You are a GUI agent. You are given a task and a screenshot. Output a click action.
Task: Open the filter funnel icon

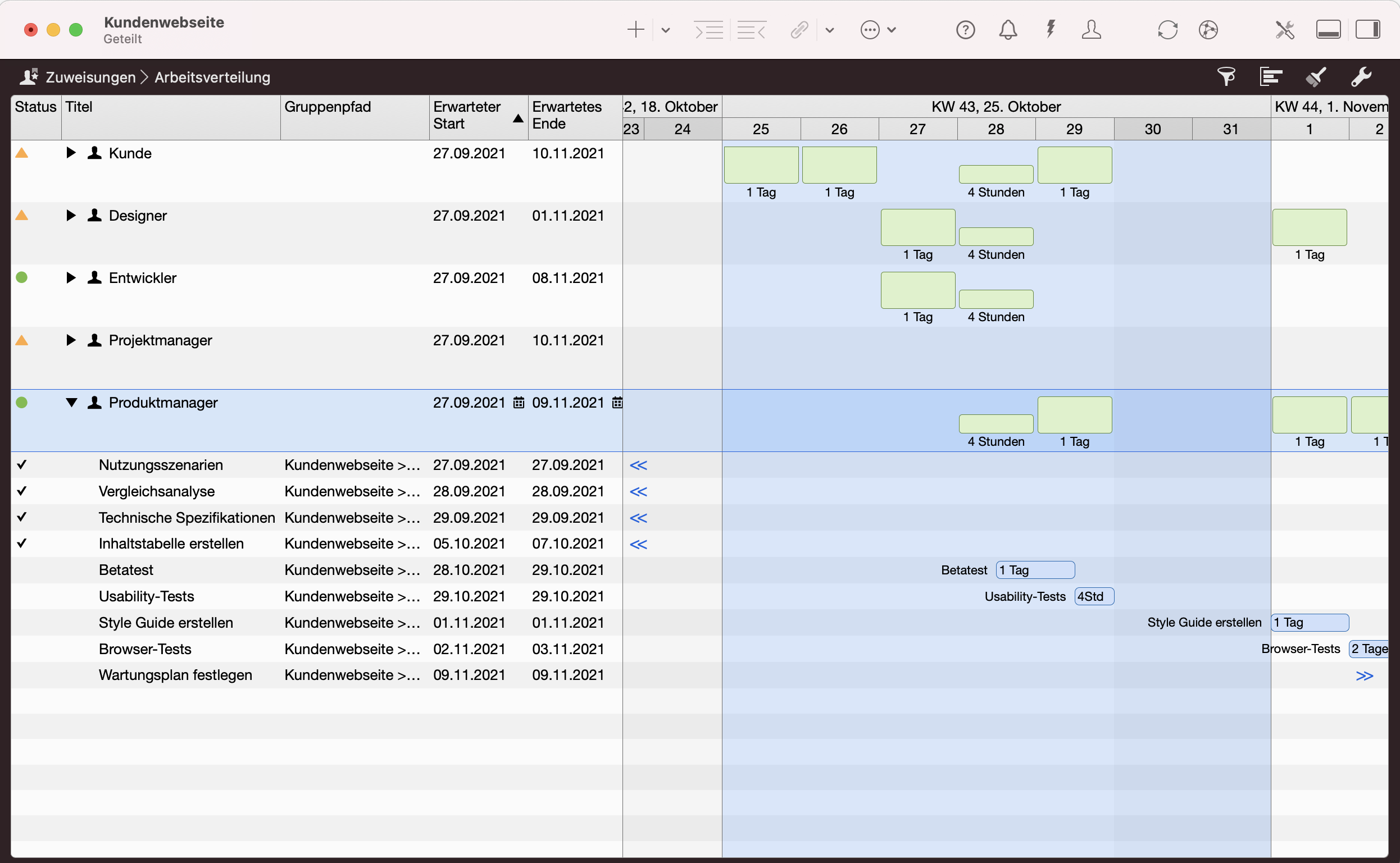pyautogui.click(x=1226, y=76)
